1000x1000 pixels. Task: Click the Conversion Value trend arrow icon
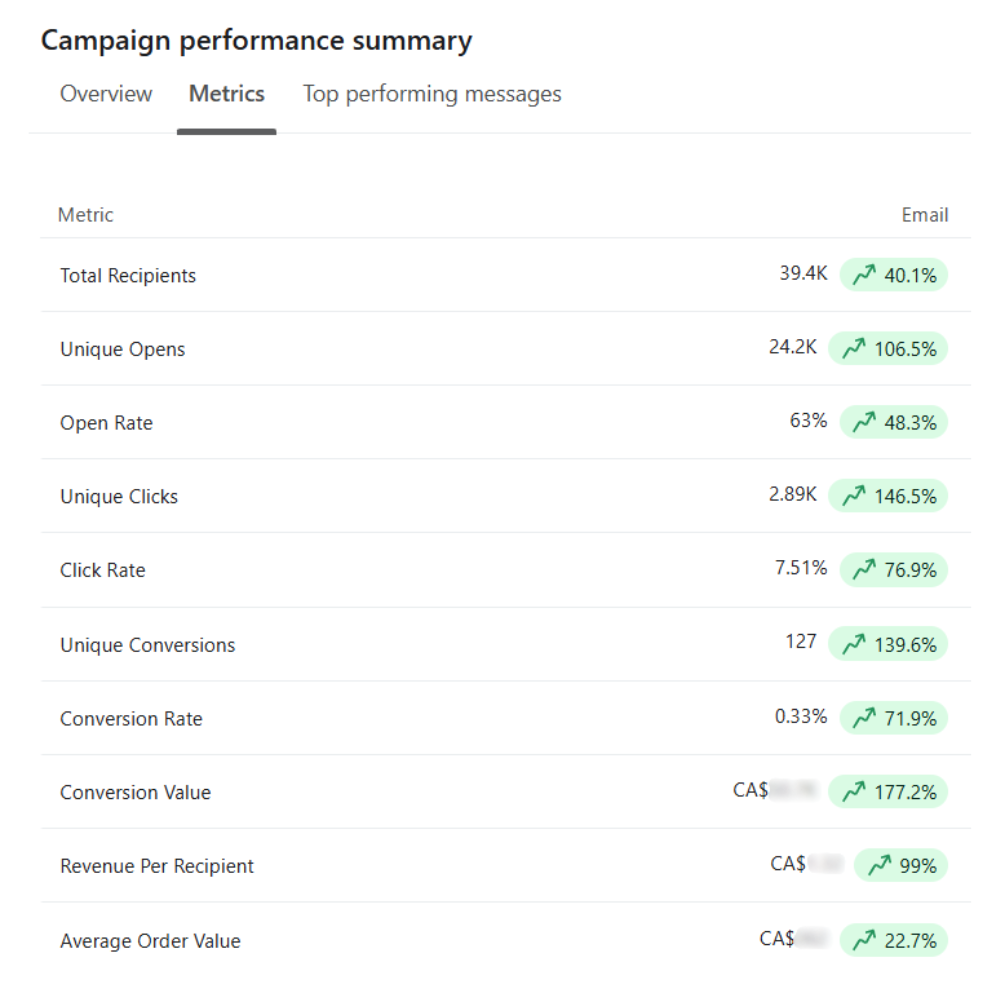pyautogui.click(x=853, y=792)
